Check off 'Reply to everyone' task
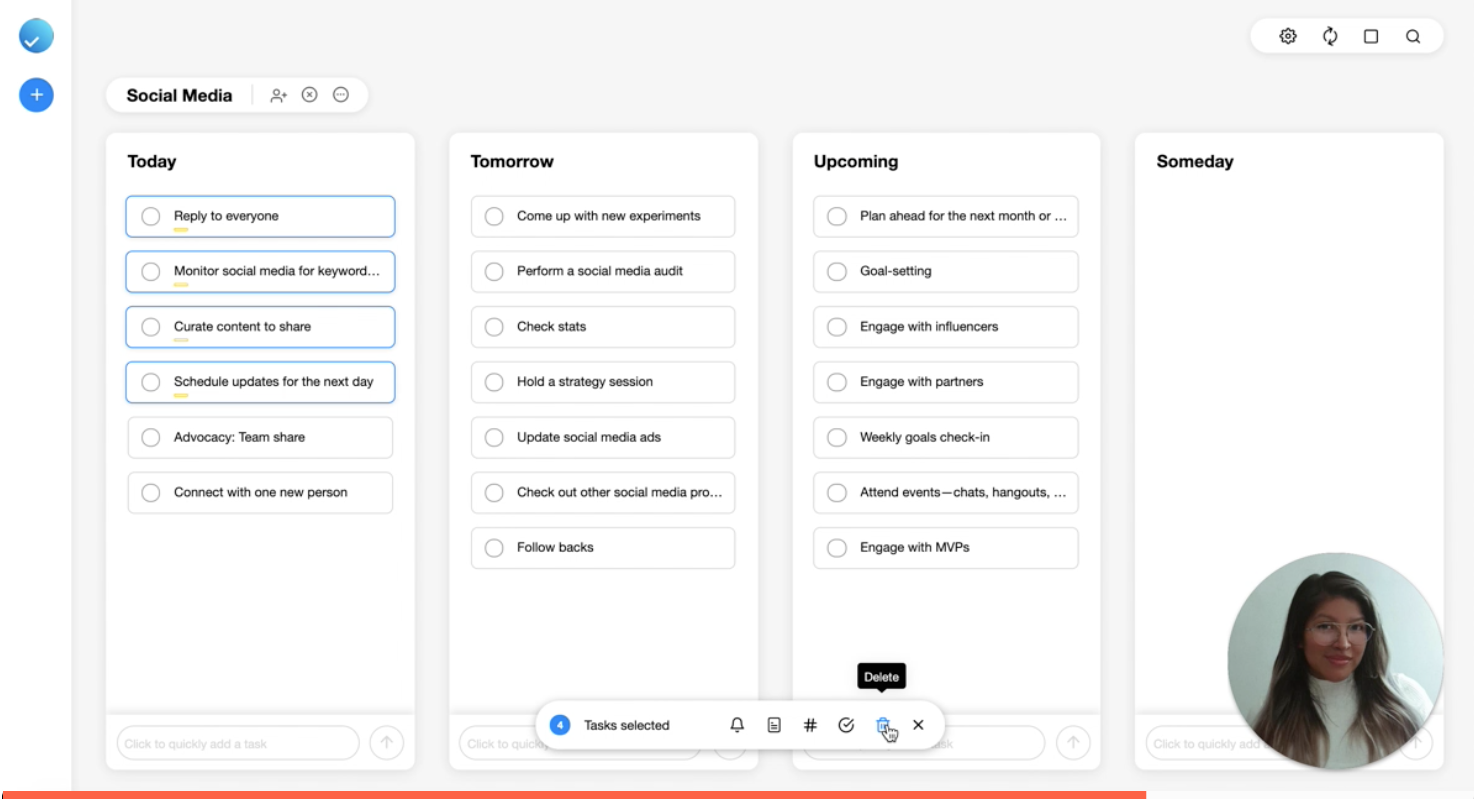This screenshot has height=799, width=1474. 151,216
